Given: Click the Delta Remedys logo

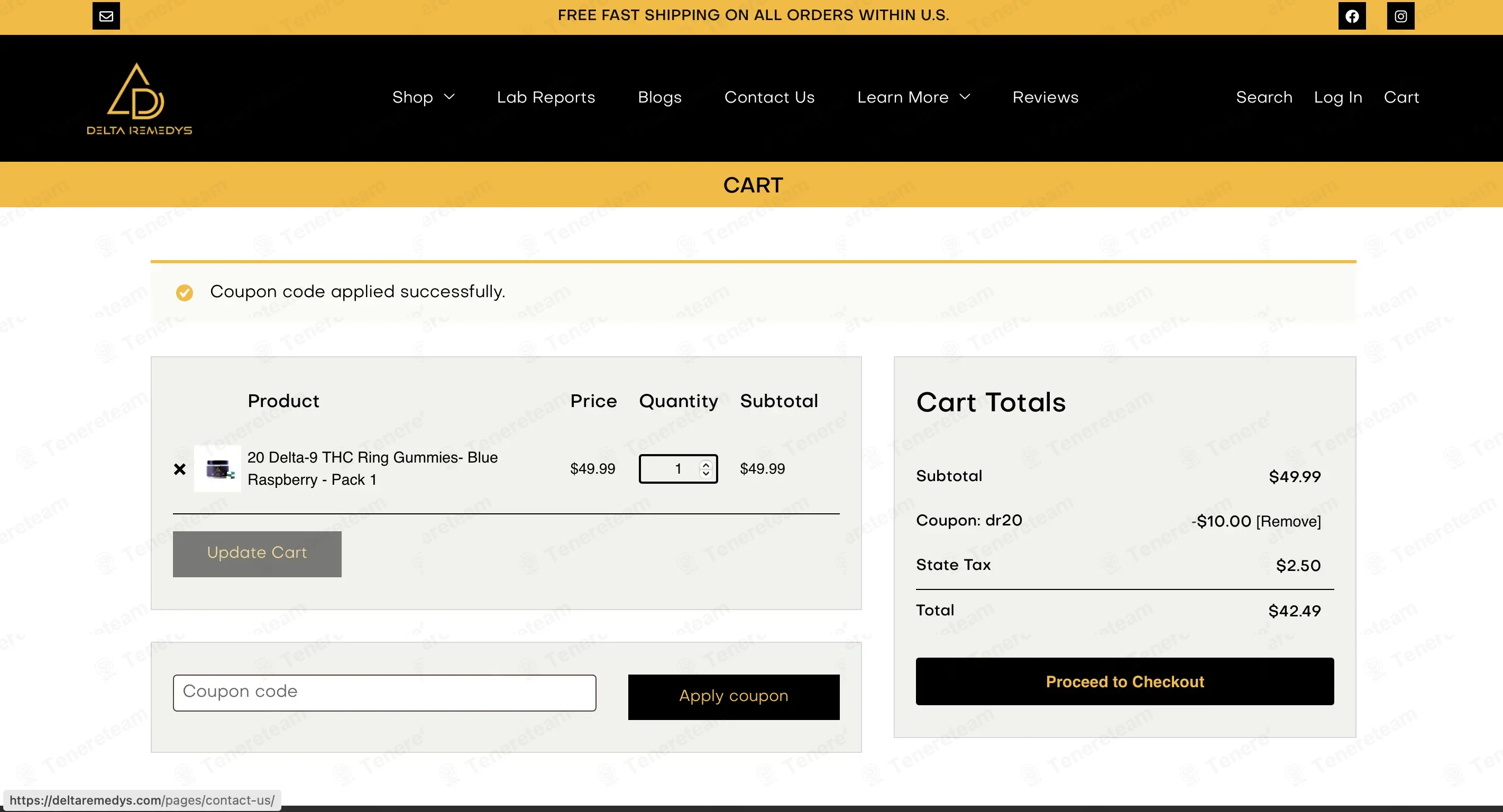Looking at the screenshot, I should point(139,98).
